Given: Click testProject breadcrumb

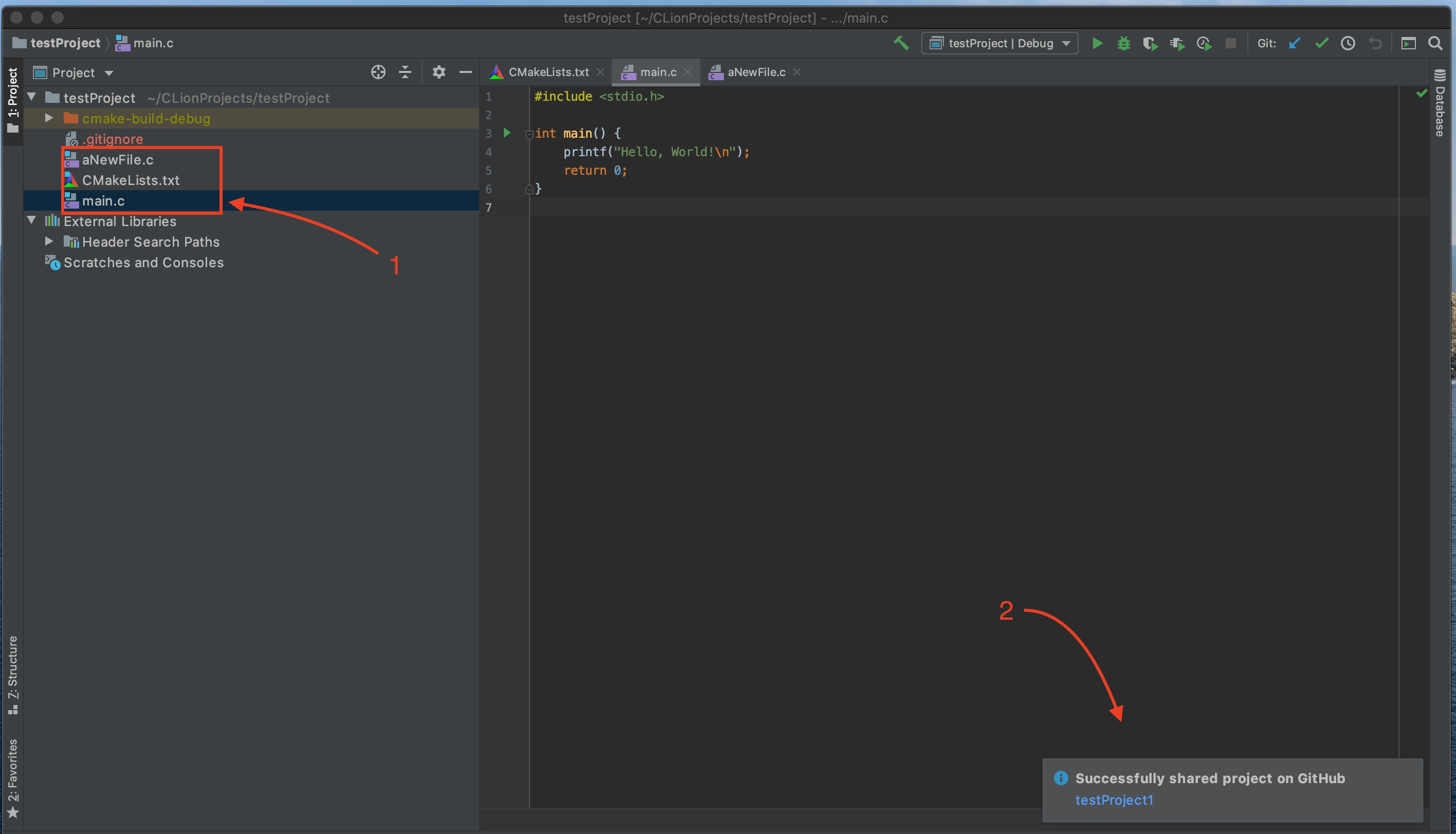Looking at the screenshot, I should tap(57, 43).
